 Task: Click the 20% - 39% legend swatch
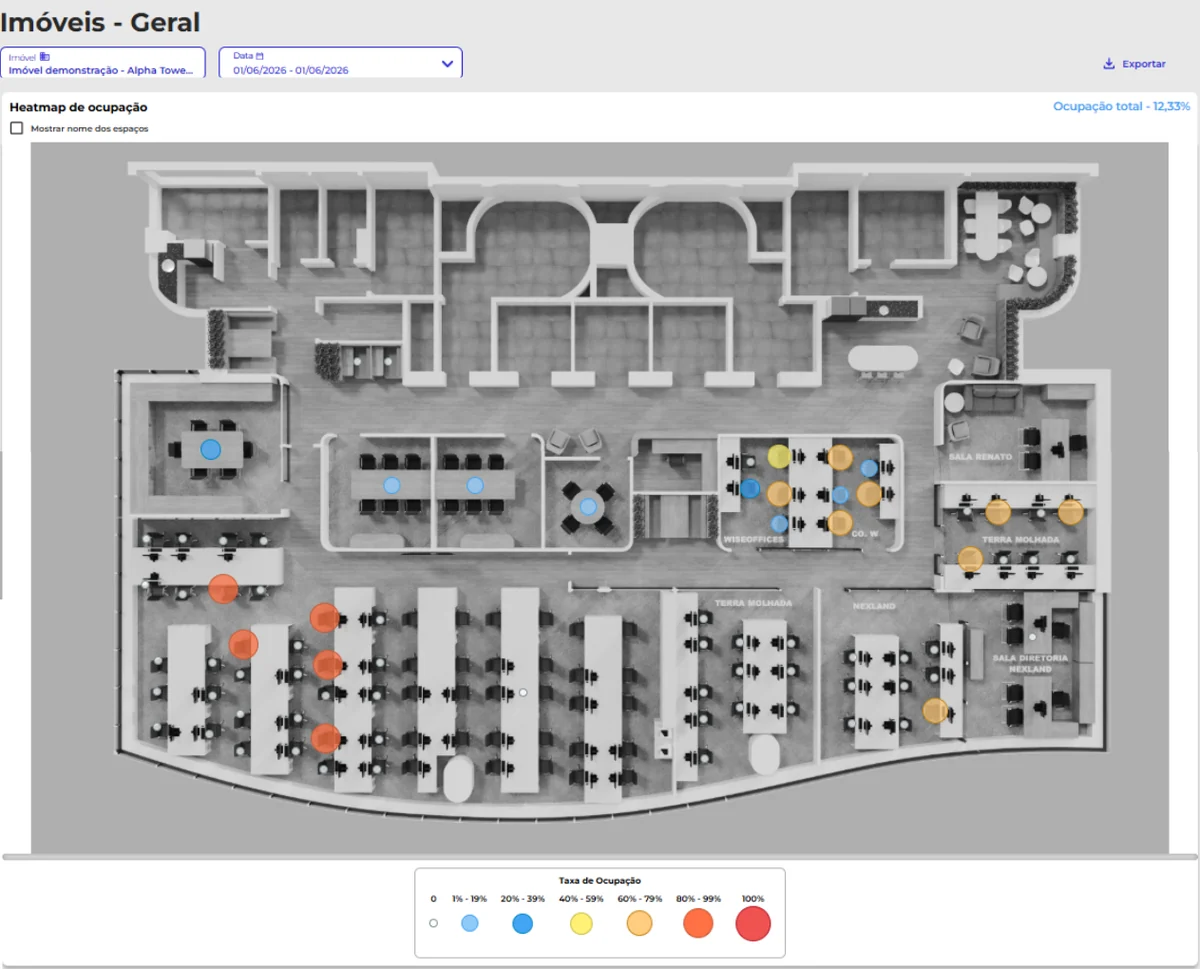coord(522,924)
